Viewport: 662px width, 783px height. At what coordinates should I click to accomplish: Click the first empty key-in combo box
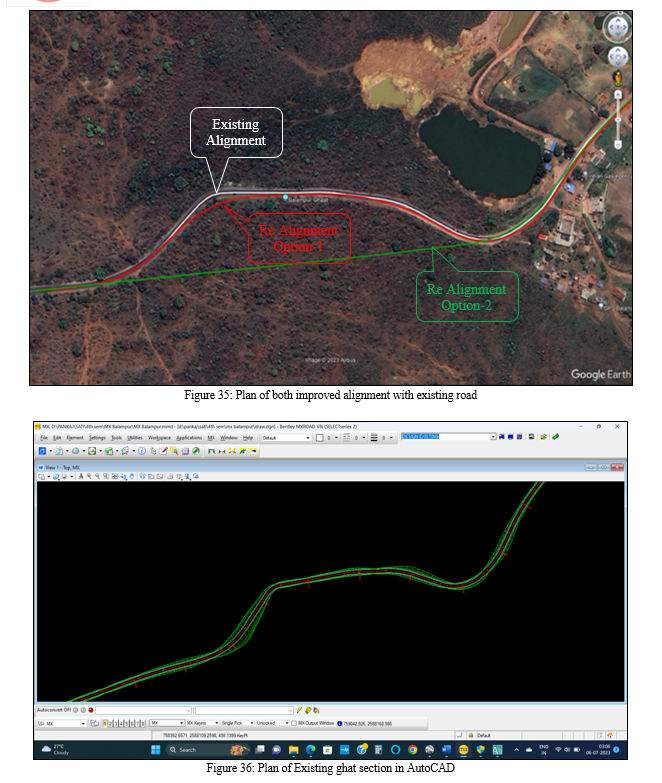click(x=143, y=711)
